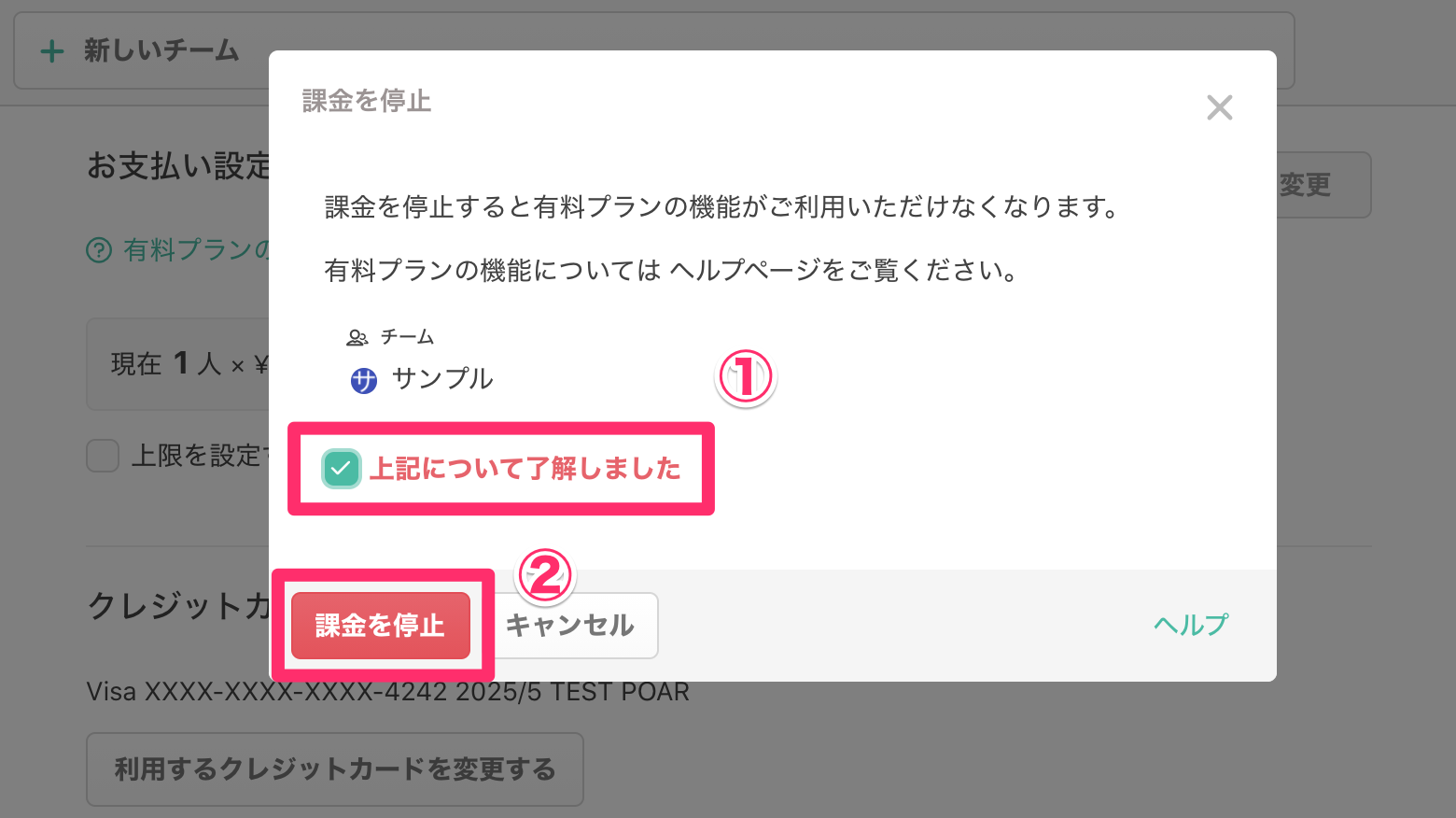Click the Visa XXXX-4242 card details text

click(x=387, y=692)
